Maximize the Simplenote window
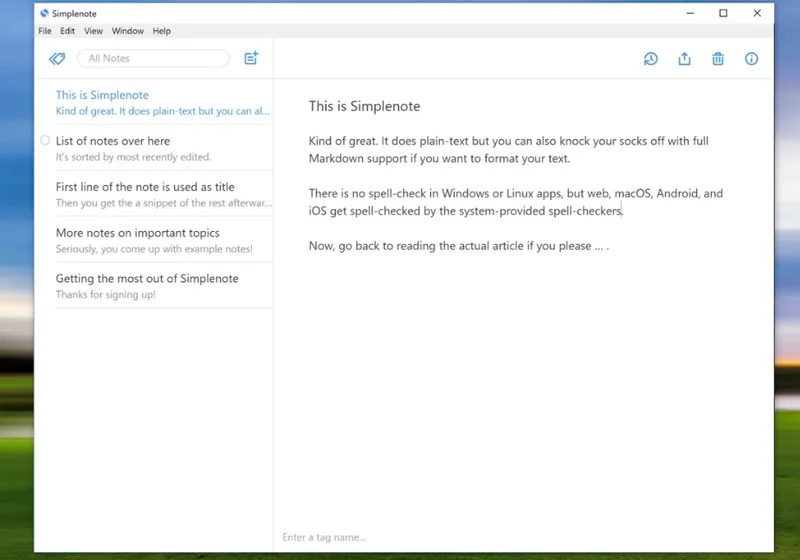Screen dimensions: 800x560 coord(723,13)
